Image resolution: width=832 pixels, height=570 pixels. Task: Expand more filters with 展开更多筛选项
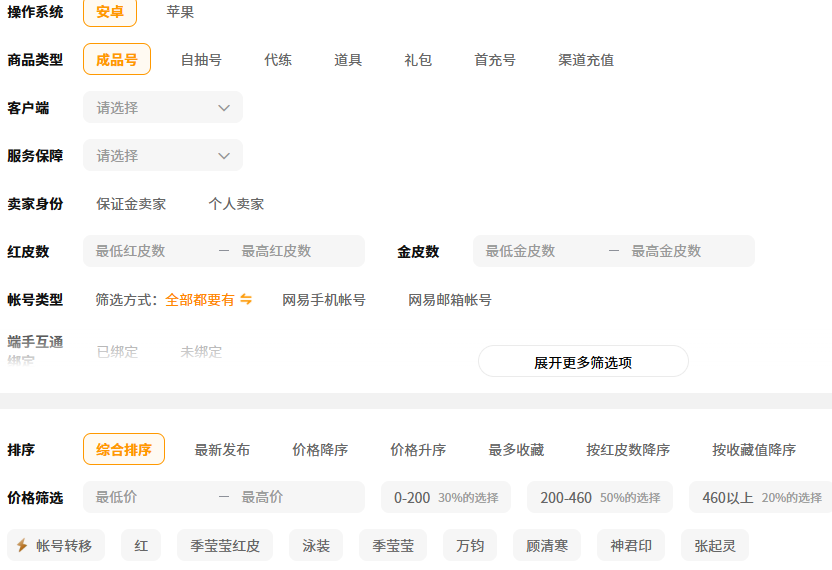583,362
